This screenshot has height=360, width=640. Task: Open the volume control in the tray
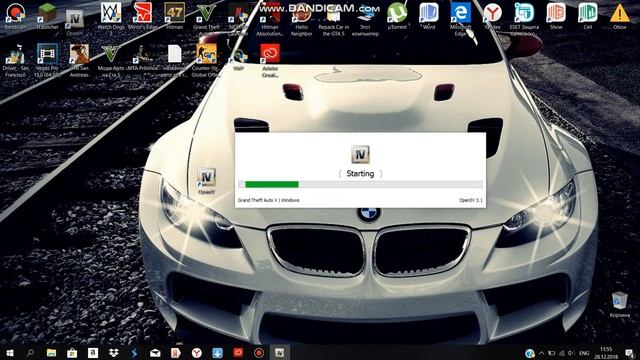coord(571,353)
